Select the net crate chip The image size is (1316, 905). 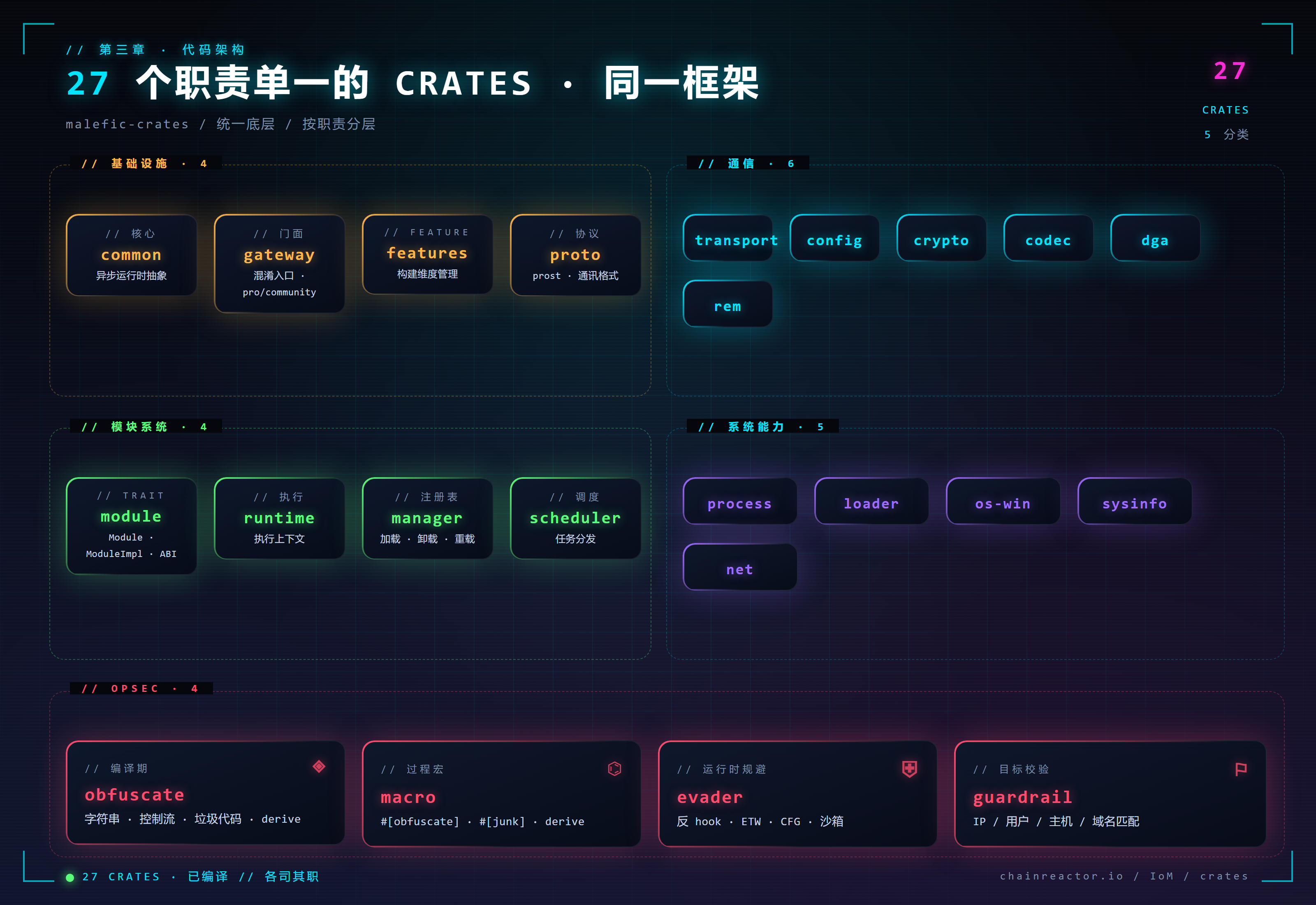739,568
